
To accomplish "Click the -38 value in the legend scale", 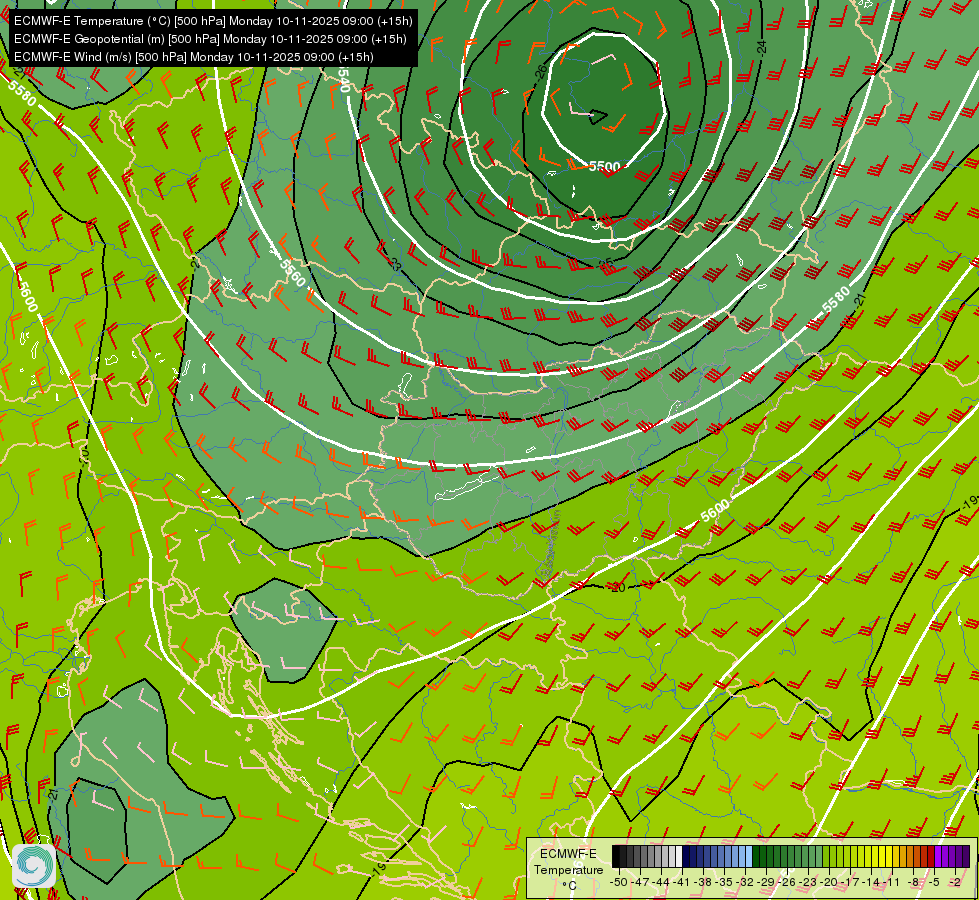I will tap(702, 882).
